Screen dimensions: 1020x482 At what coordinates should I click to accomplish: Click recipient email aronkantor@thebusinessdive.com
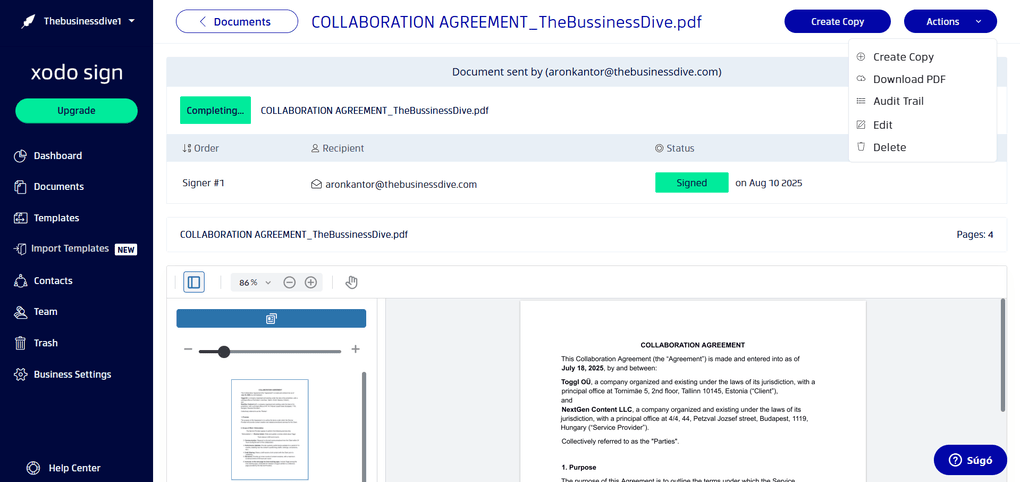pos(401,184)
